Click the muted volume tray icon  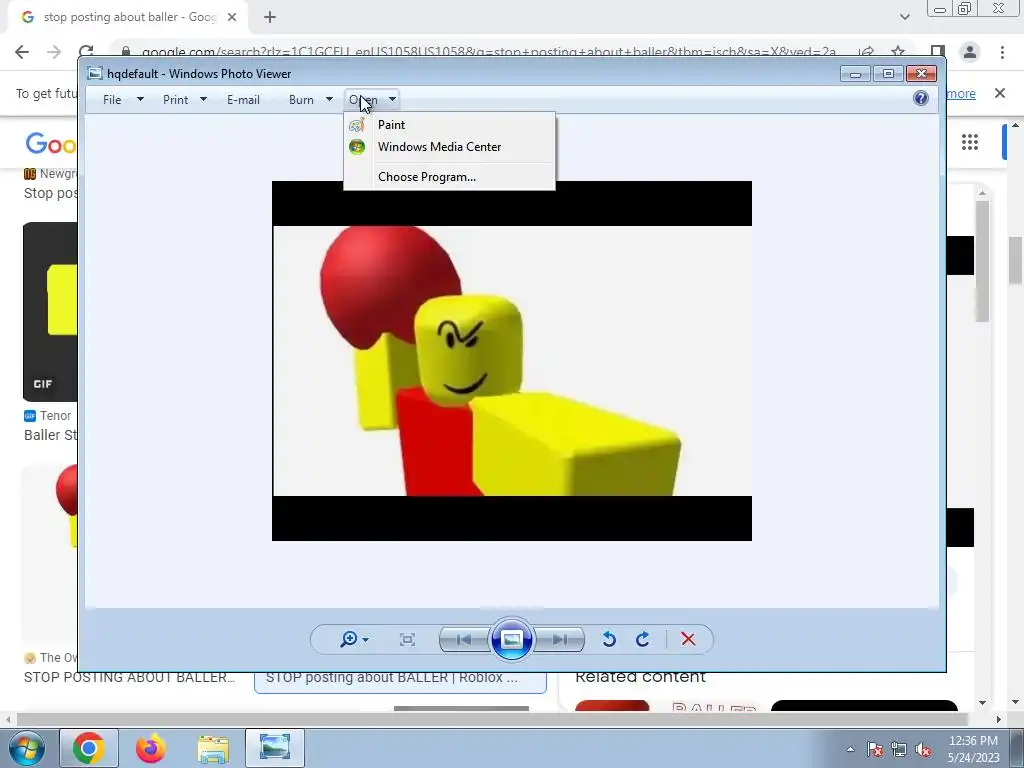point(923,749)
